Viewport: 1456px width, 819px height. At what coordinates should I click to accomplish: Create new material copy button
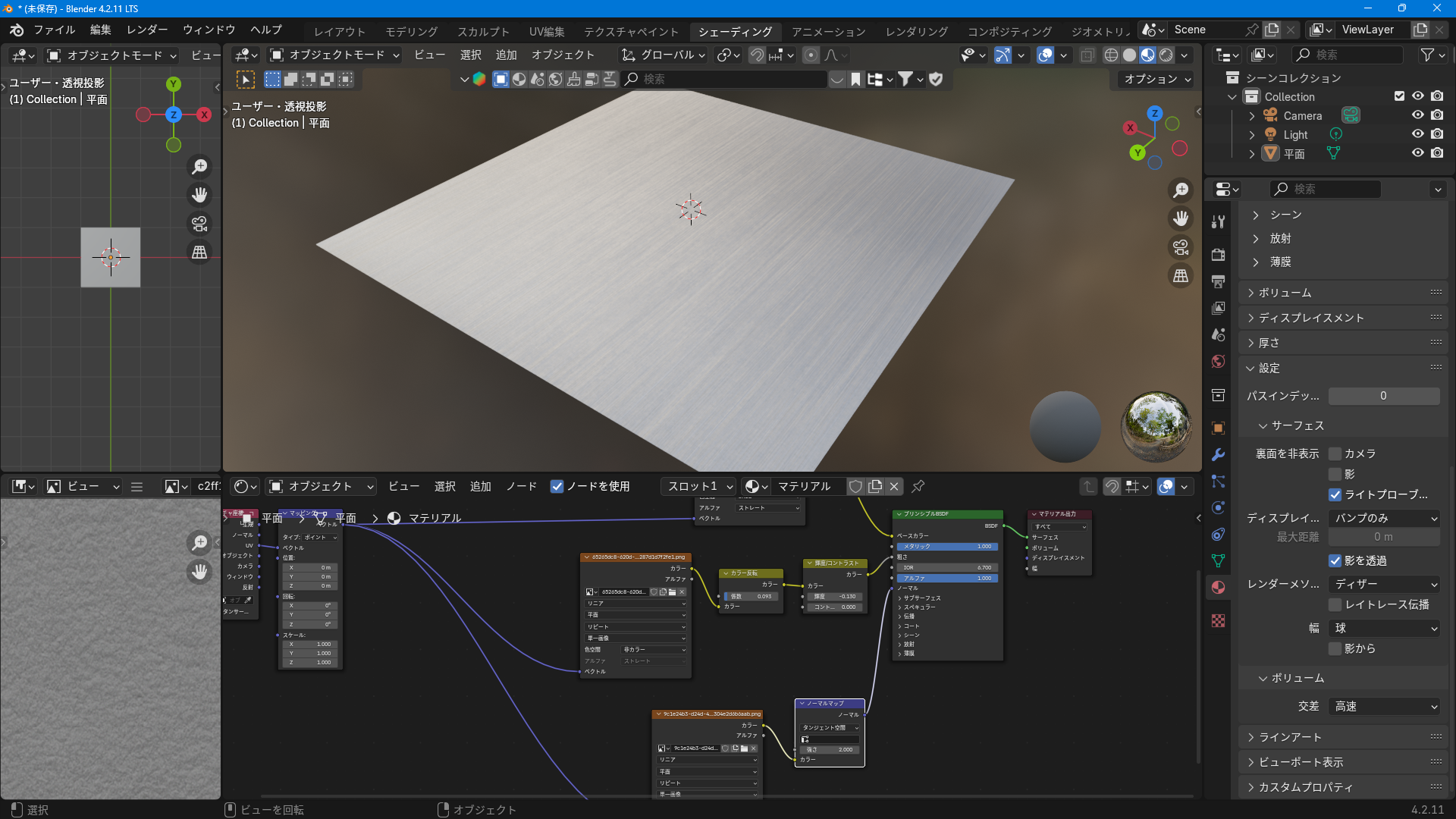point(875,487)
